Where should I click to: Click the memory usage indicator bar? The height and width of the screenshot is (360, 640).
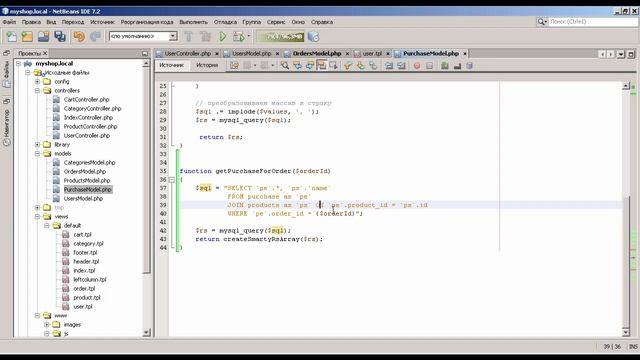tap(280, 37)
